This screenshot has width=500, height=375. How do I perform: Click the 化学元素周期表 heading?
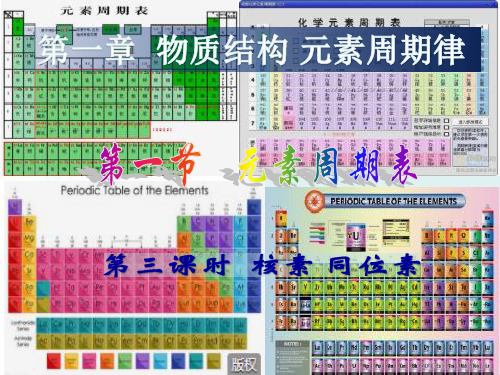[349, 22]
